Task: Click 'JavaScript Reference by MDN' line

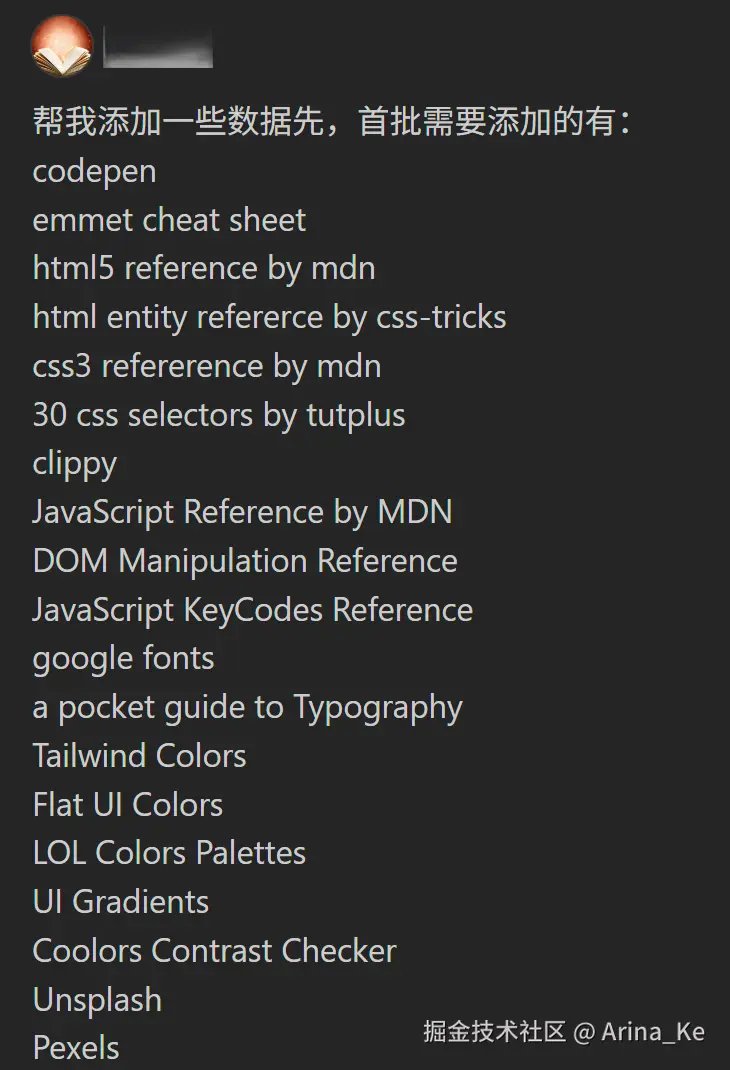Action: (x=242, y=512)
